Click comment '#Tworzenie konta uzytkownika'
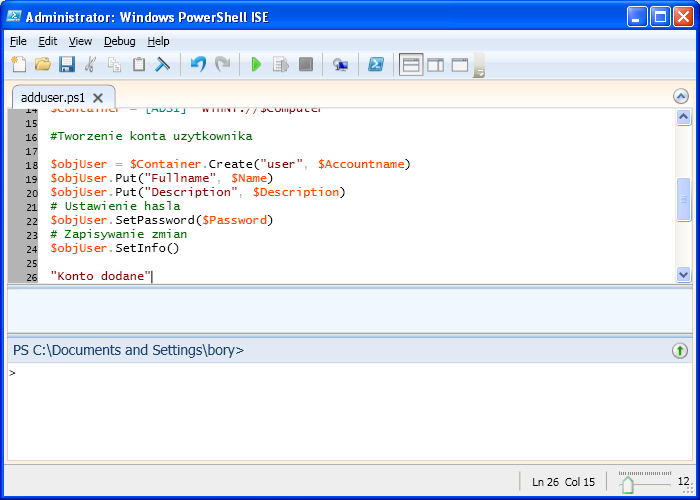The image size is (700, 500). pos(151,136)
